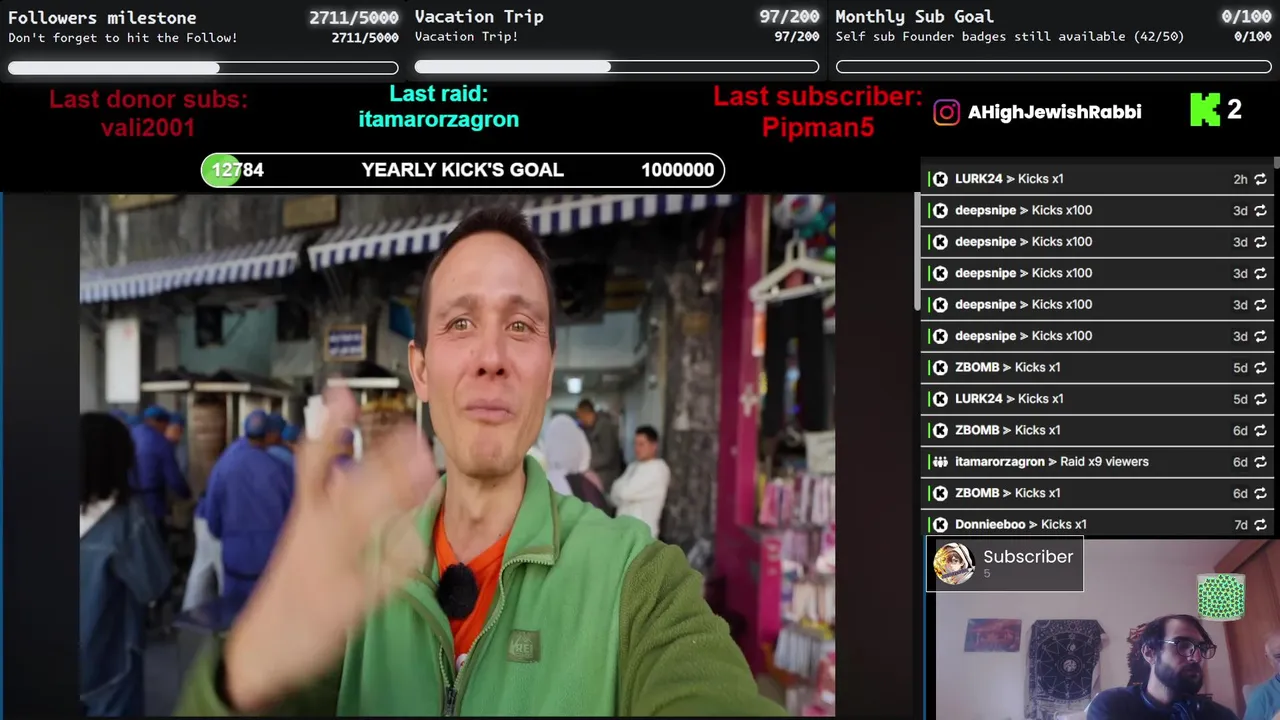The height and width of the screenshot is (720, 1280).
Task: Click the raid viewers icon beside itamarorzagron
Action: point(940,462)
